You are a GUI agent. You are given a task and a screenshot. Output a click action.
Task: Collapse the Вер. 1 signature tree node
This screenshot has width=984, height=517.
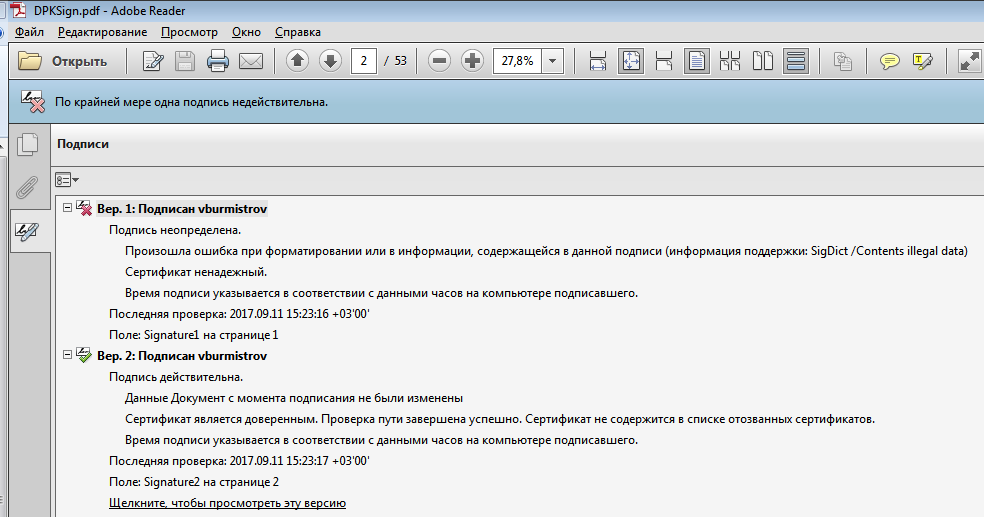[x=67, y=207]
